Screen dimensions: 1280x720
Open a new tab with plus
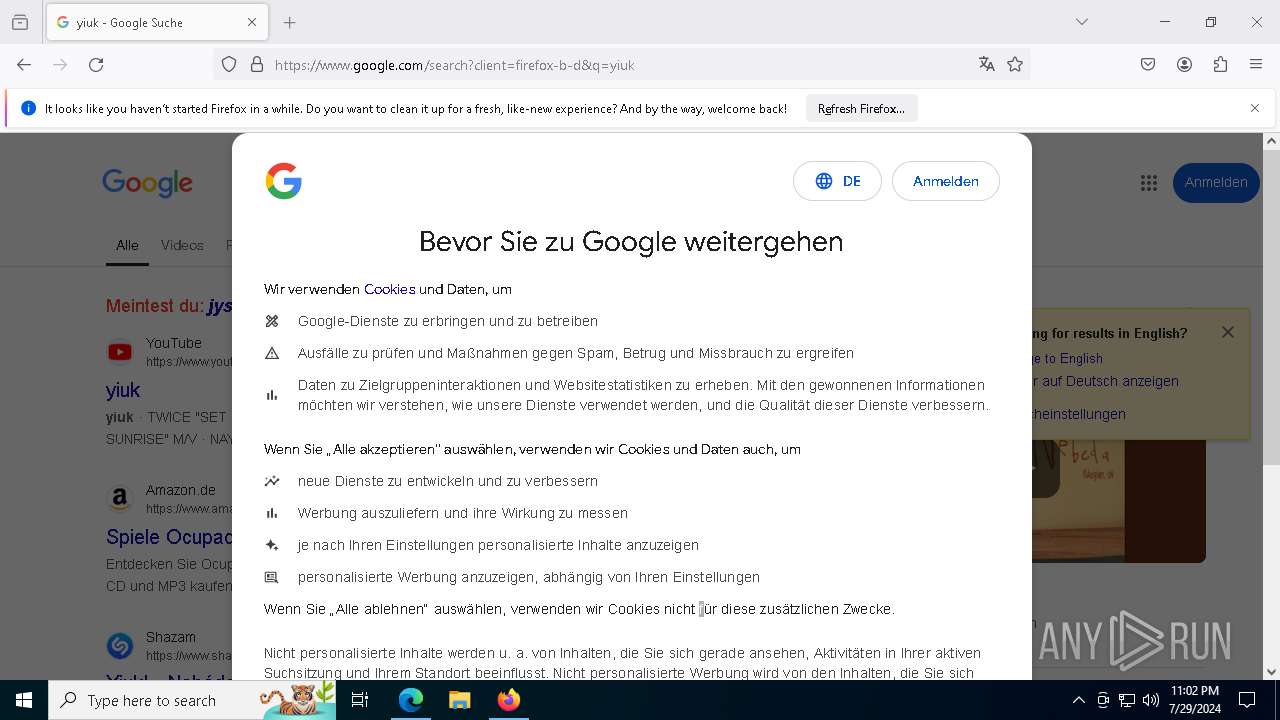click(x=290, y=22)
